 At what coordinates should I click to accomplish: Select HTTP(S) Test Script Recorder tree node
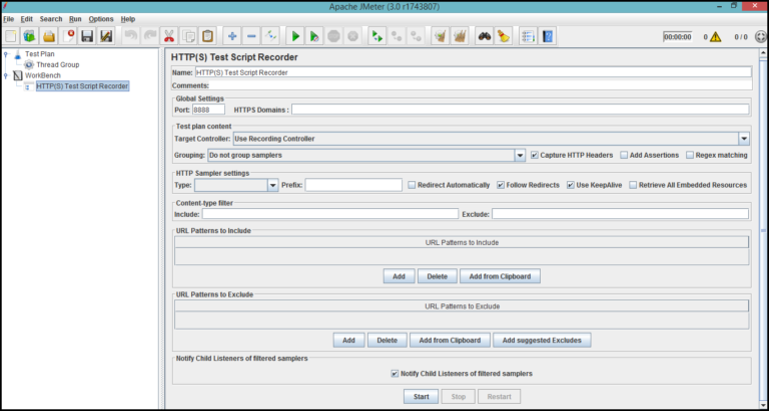coord(82,86)
